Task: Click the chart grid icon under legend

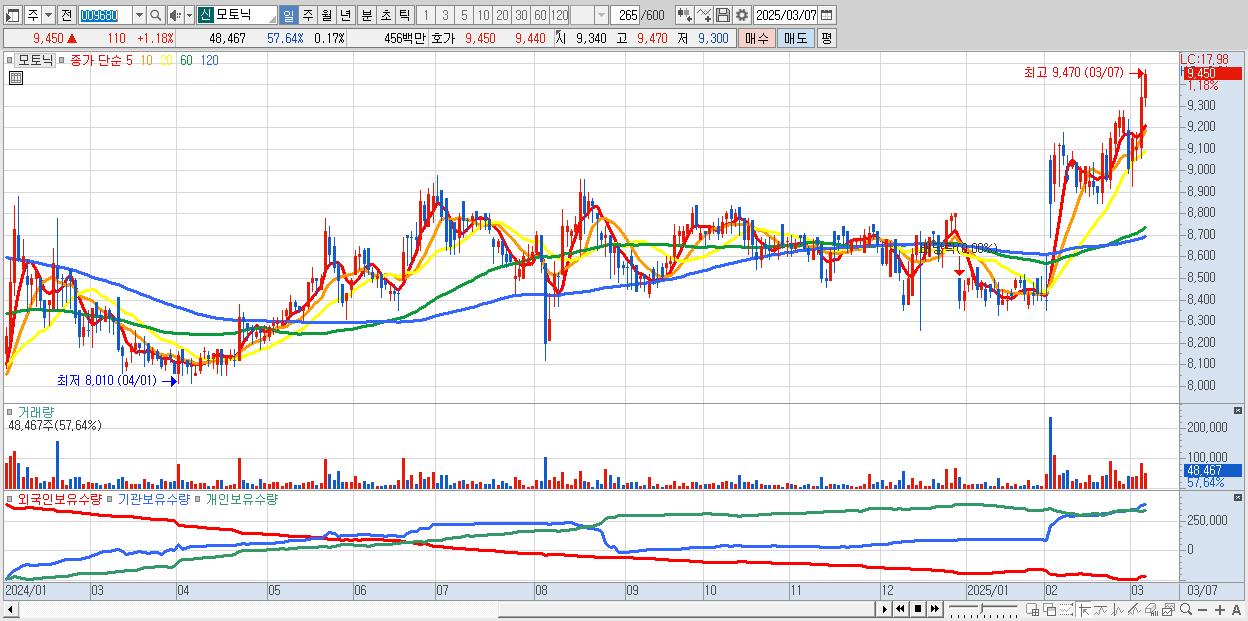Action: 14,77
